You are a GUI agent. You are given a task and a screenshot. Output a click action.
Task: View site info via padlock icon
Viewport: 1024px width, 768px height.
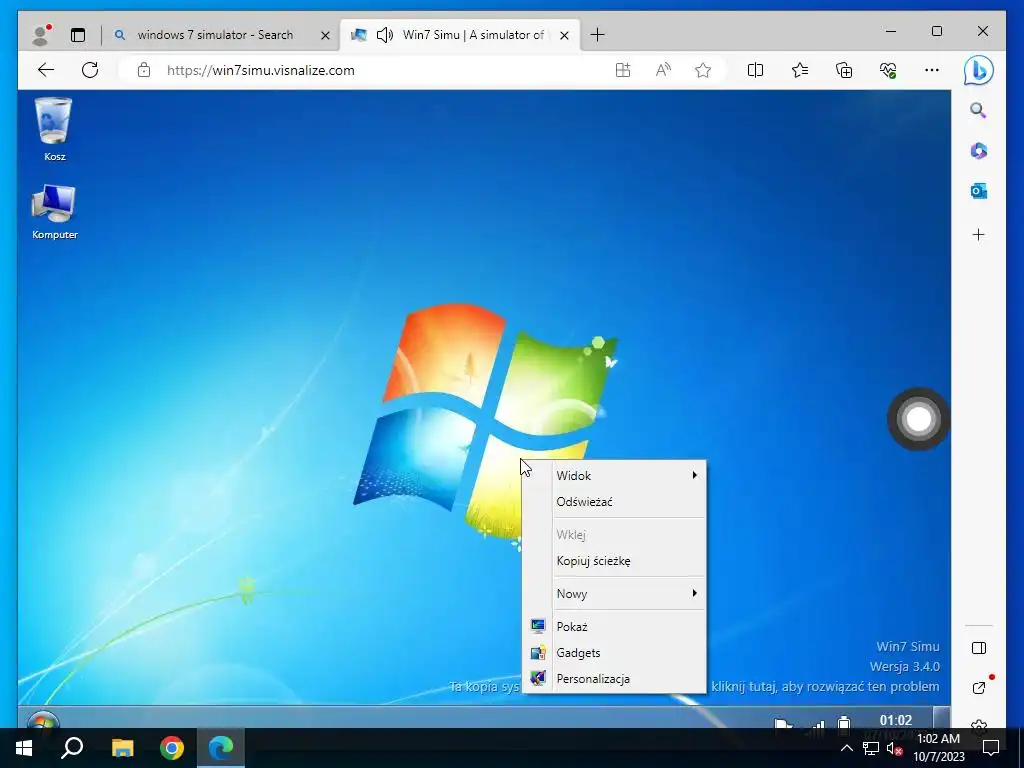pos(144,70)
